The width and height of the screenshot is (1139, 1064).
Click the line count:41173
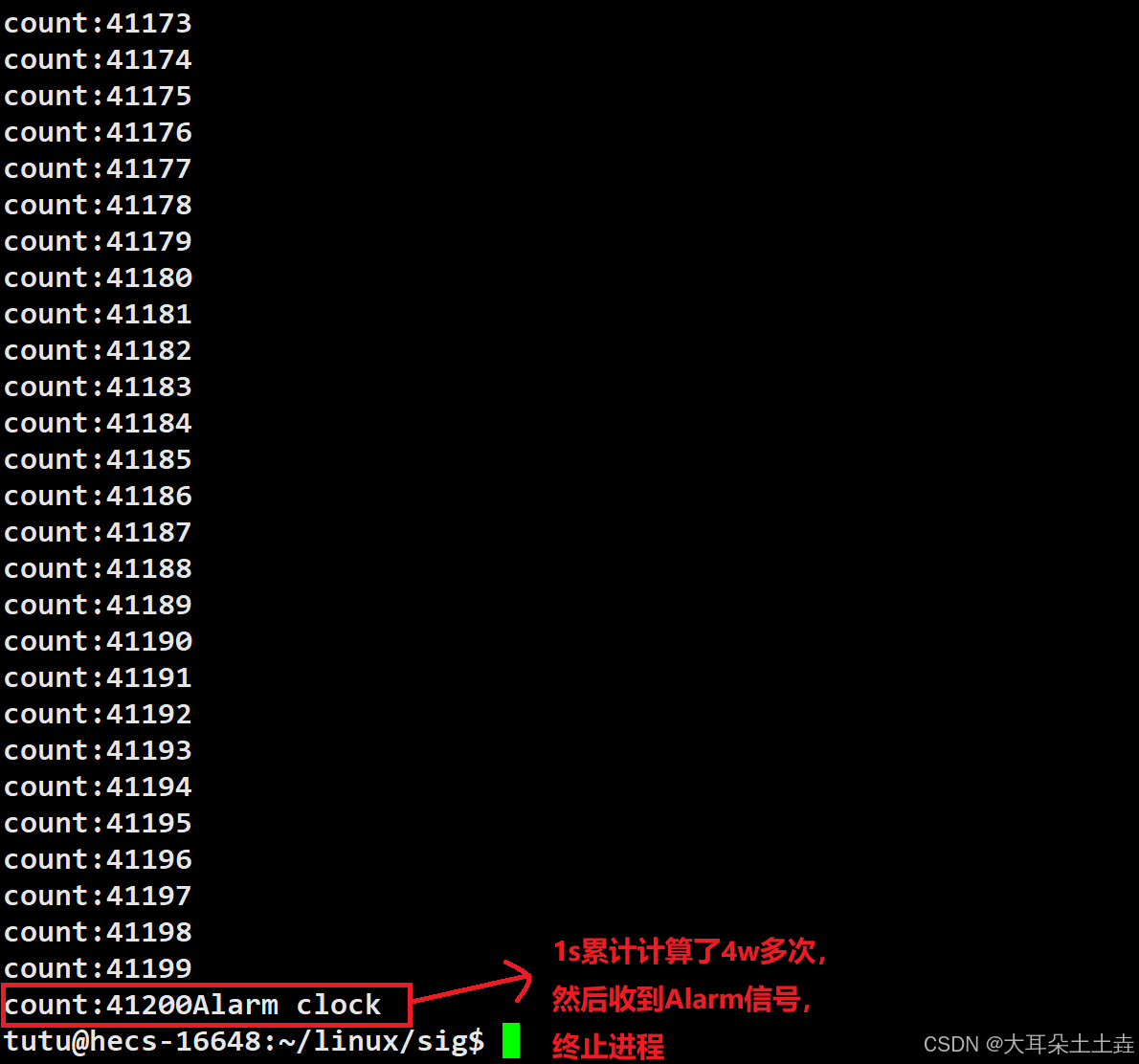coord(98,23)
